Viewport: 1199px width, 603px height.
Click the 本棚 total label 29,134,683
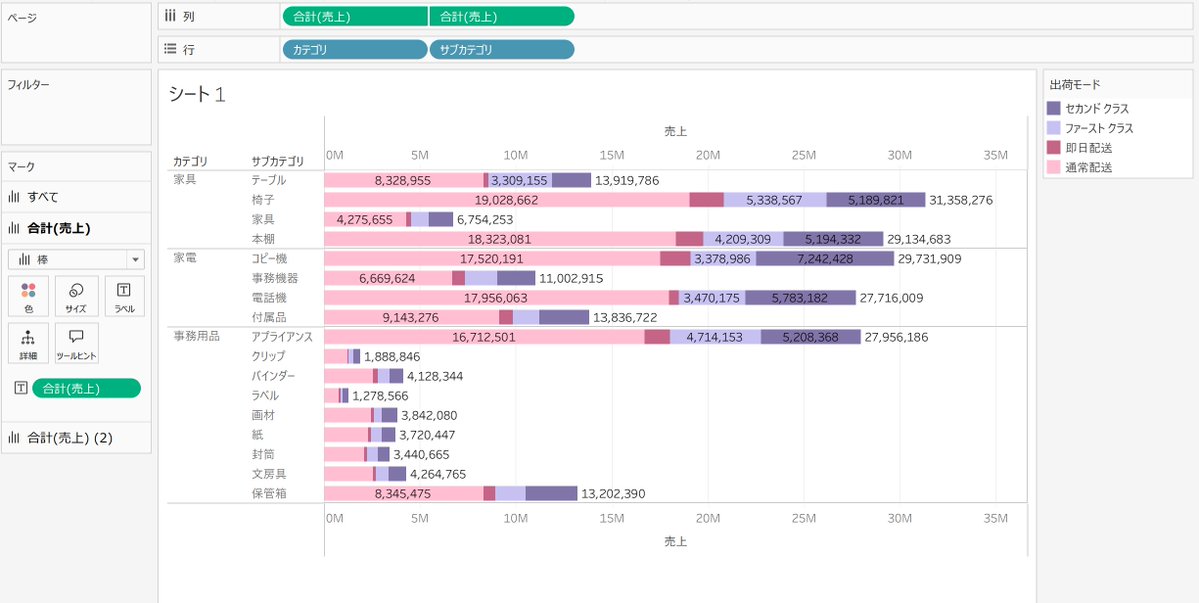tap(919, 239)
